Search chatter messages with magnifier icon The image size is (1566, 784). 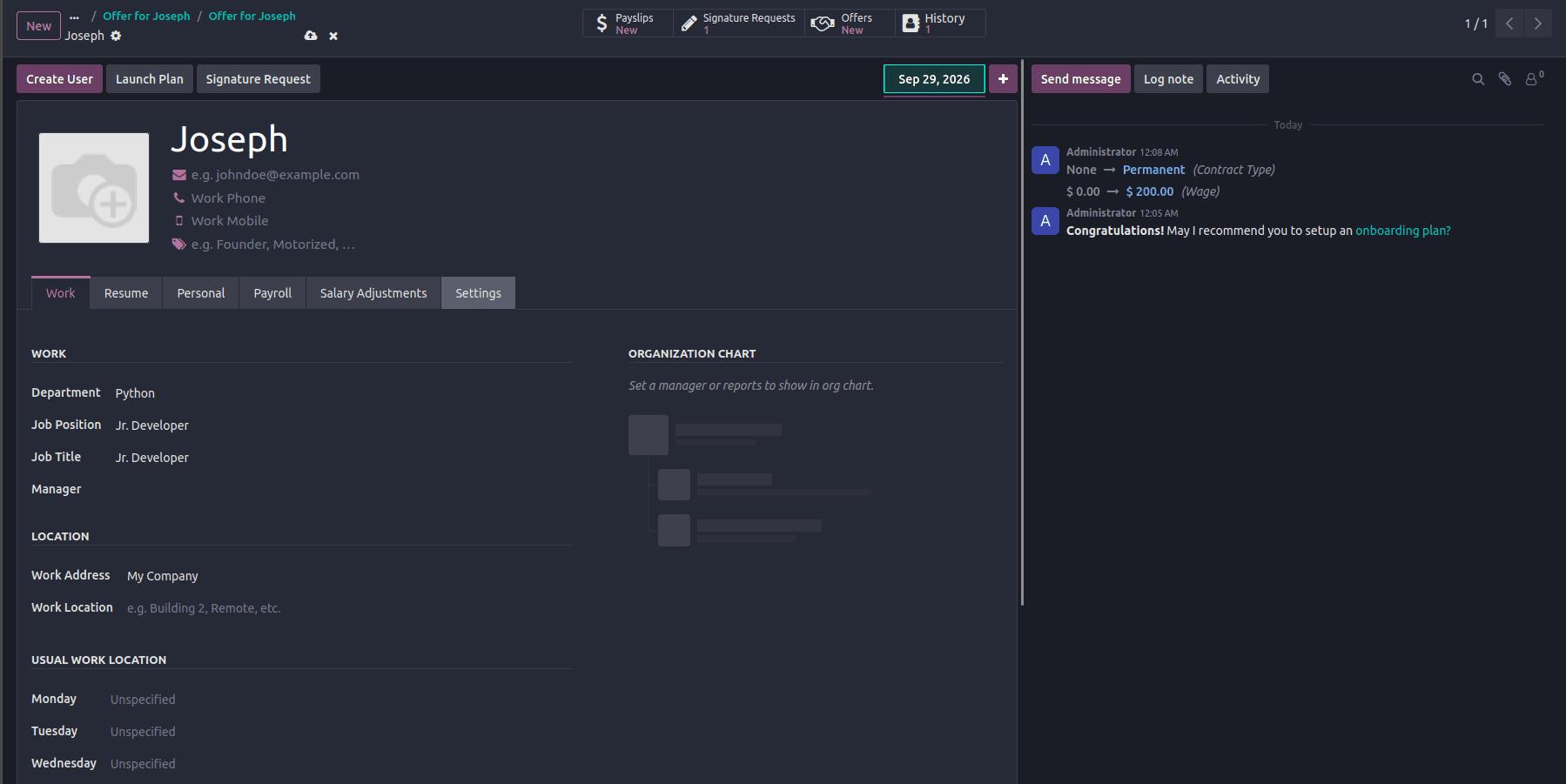pos(1478,79)
